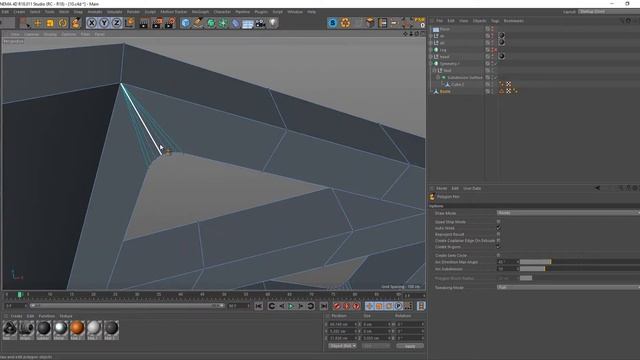Click the Camera object icon
The image size is (640, 360).
click(260, 23)
